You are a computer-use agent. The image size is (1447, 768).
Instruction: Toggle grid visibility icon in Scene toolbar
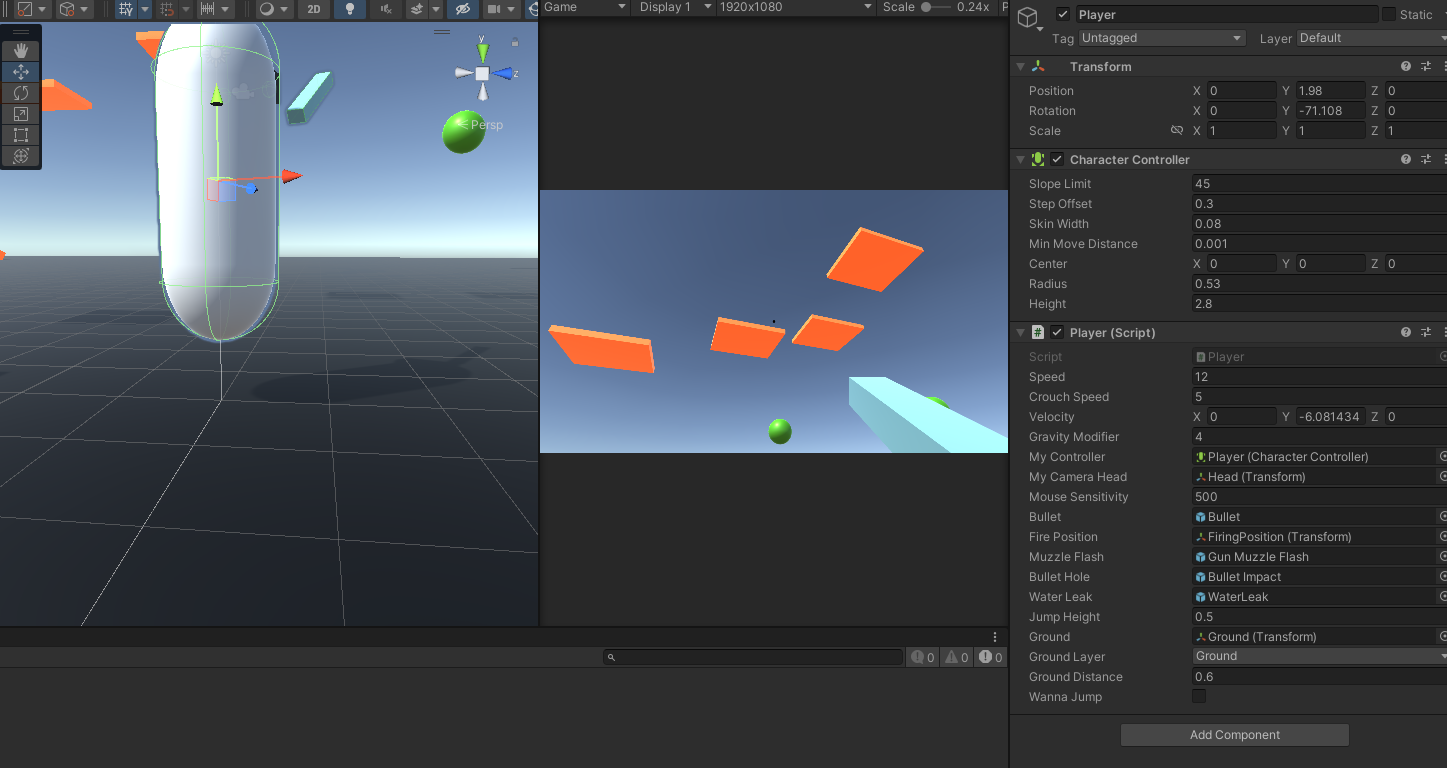tap(126, 9)
